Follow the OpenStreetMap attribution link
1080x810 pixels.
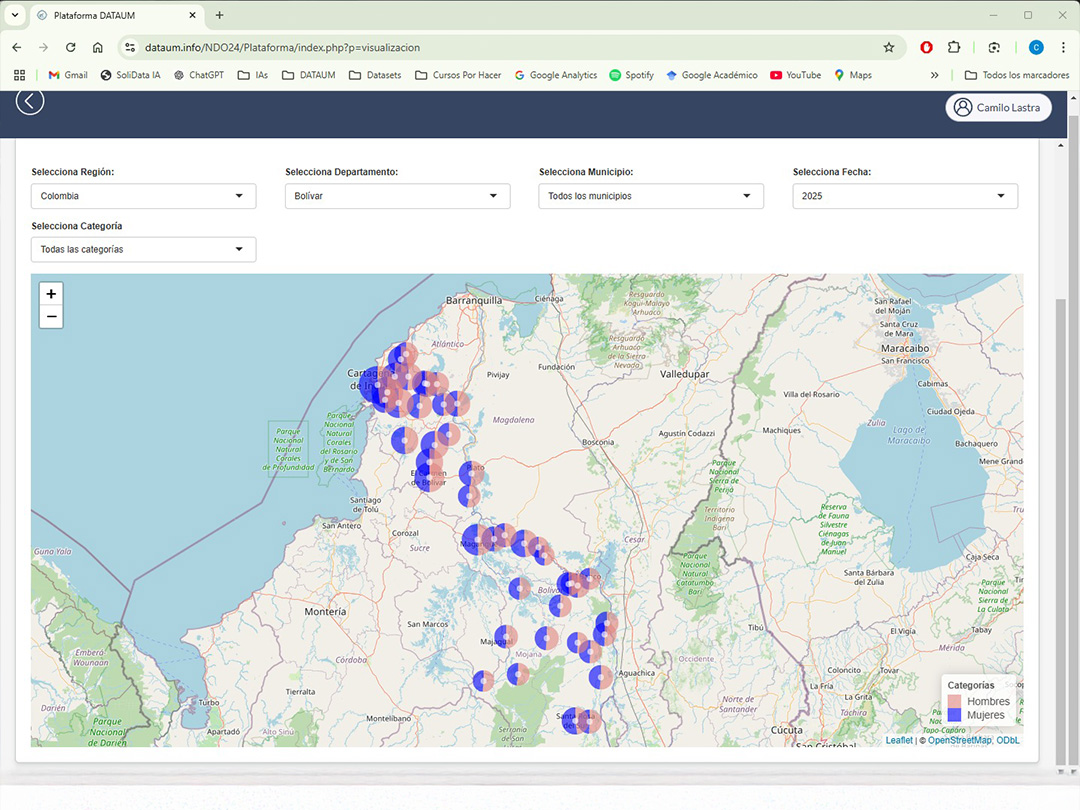[x=959, y=740]
